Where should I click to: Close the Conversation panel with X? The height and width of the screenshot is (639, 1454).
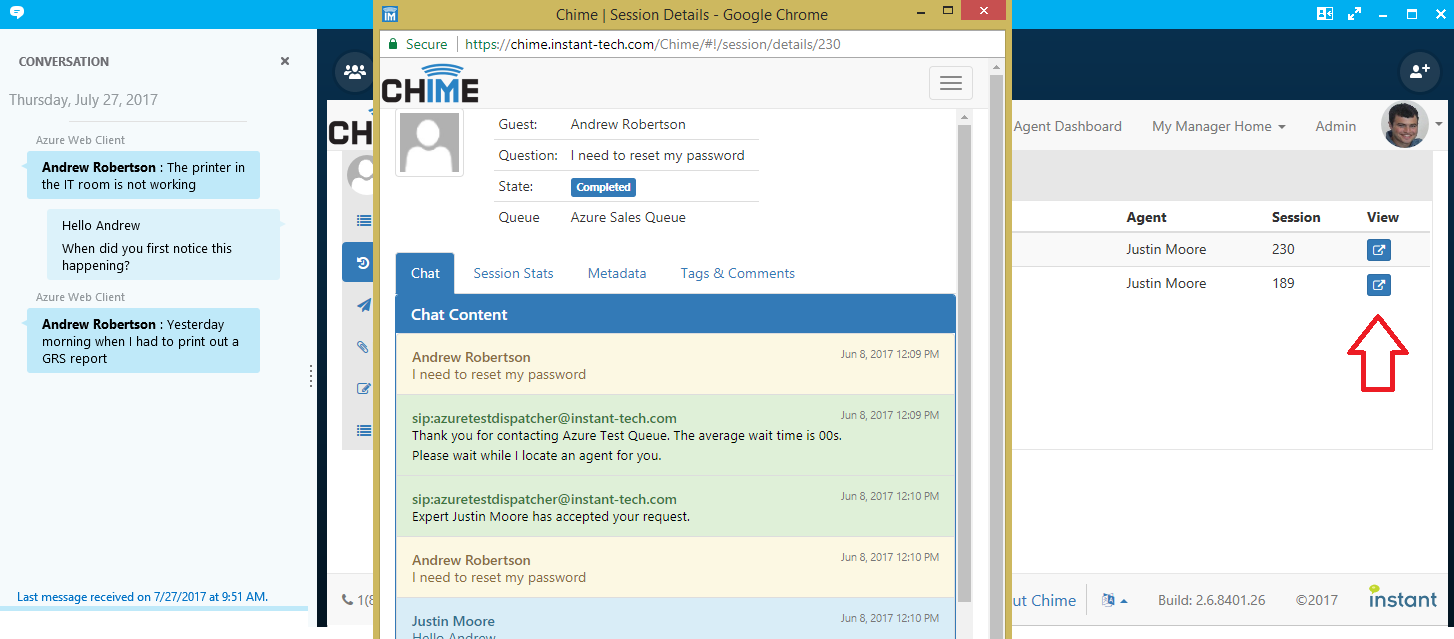(x=285, y=61)
